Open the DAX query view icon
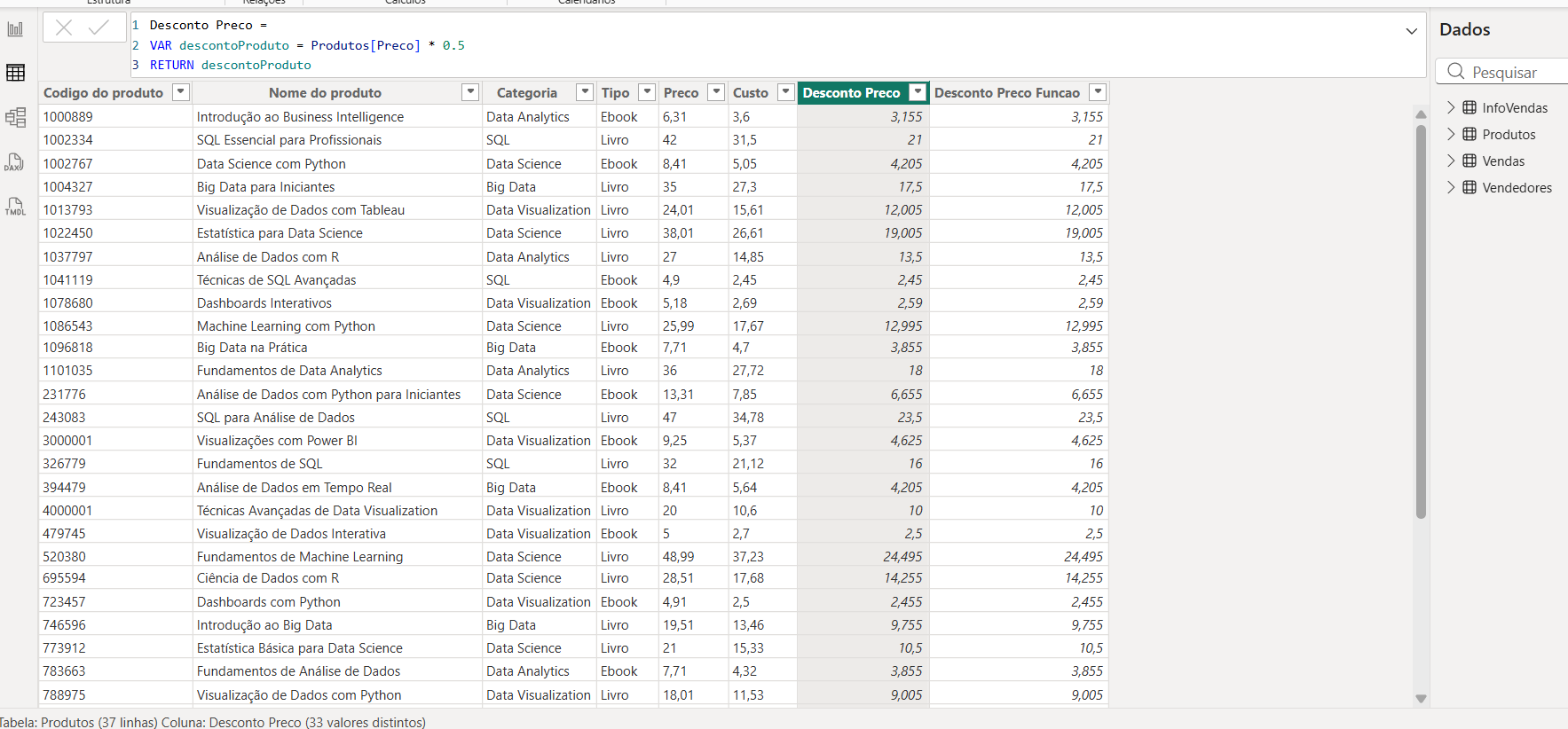This screenshot has height=729, width=1568. (x=15, y=161)
